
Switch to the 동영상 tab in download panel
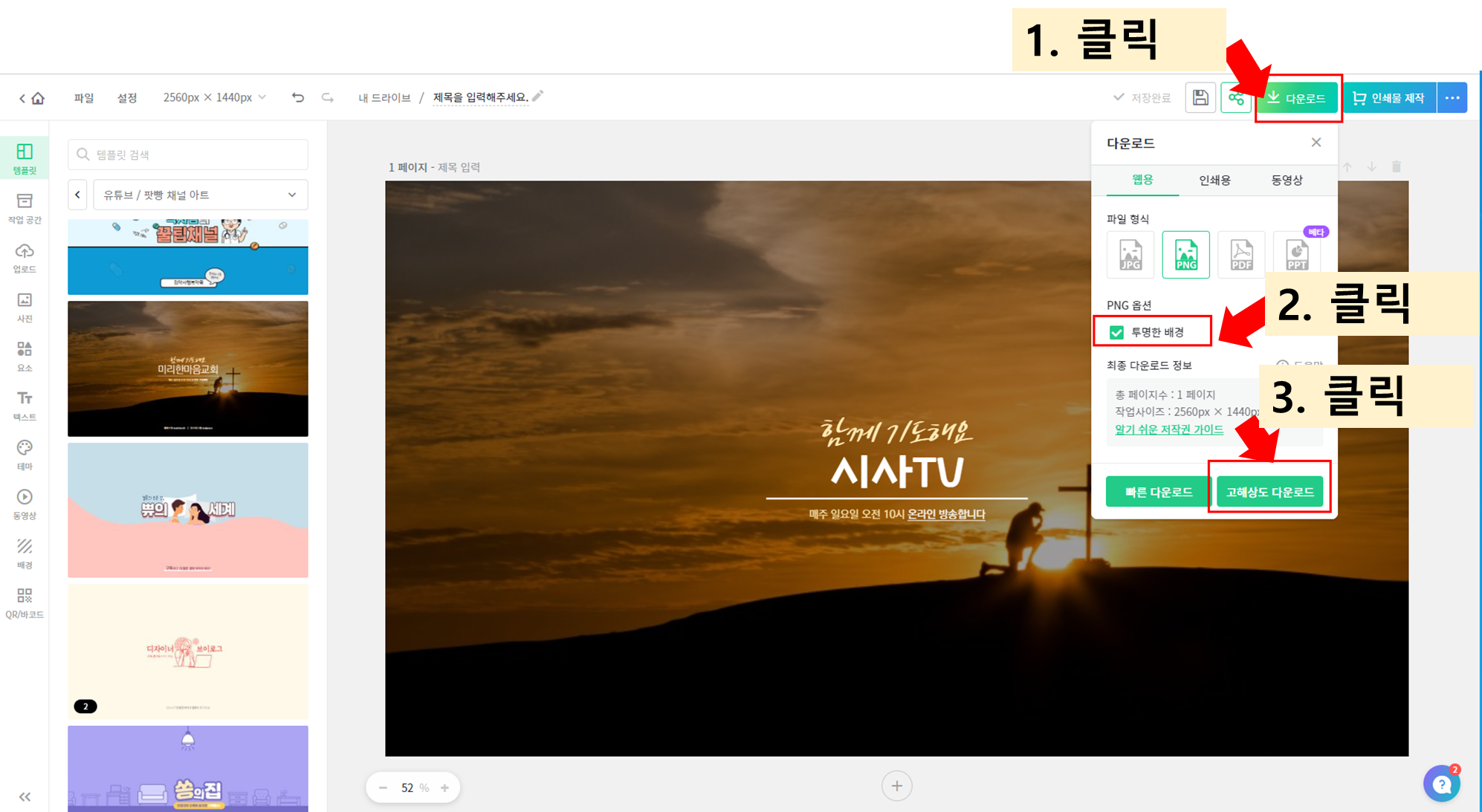click(x=1287, y=180)
